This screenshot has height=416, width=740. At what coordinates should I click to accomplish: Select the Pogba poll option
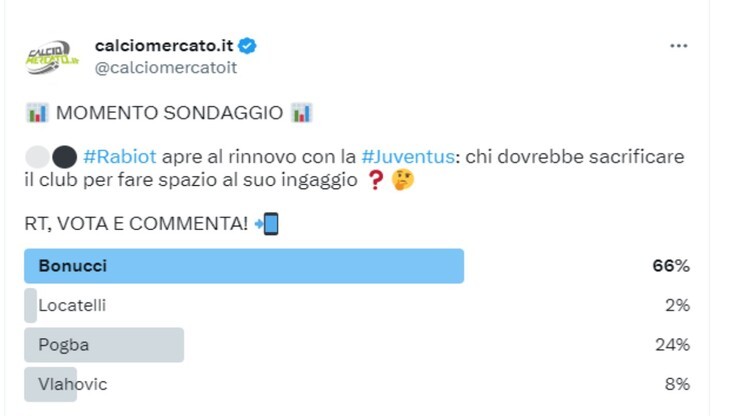click(x=64, y=345)
